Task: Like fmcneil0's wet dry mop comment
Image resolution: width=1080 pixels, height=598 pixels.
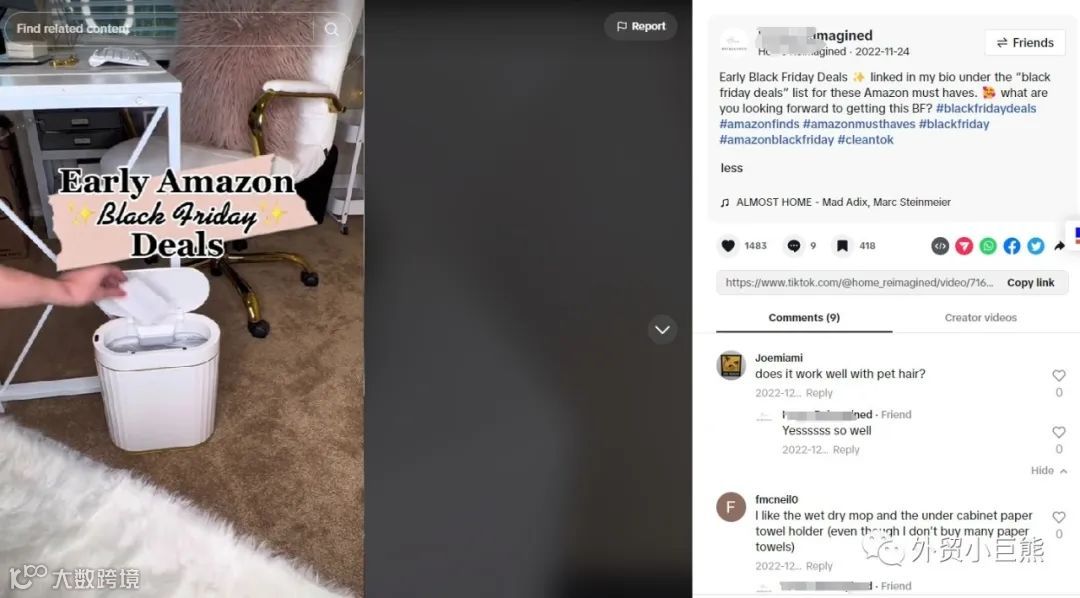Action: (x=1059, y=517)
